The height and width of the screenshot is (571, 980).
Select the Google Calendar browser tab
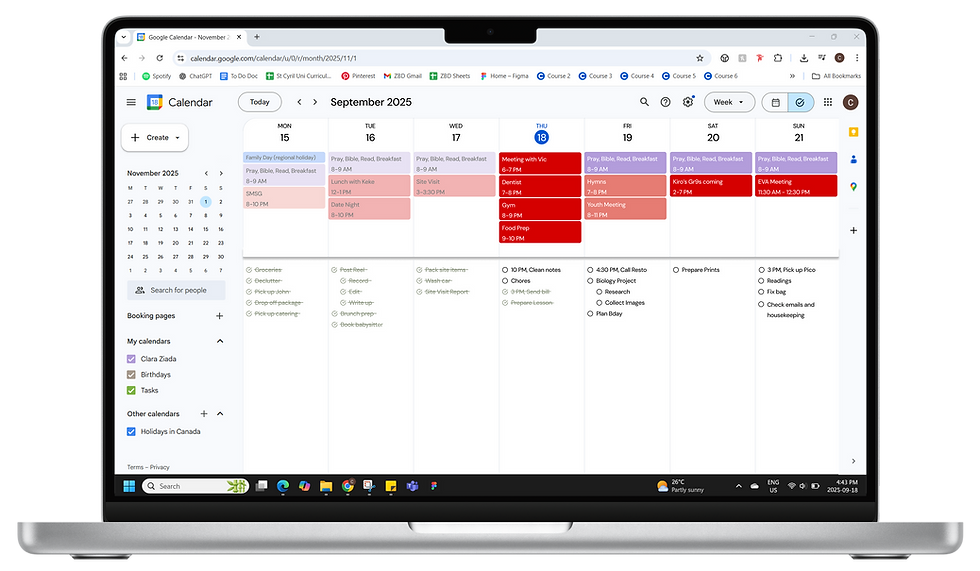[x=189, y=37]
